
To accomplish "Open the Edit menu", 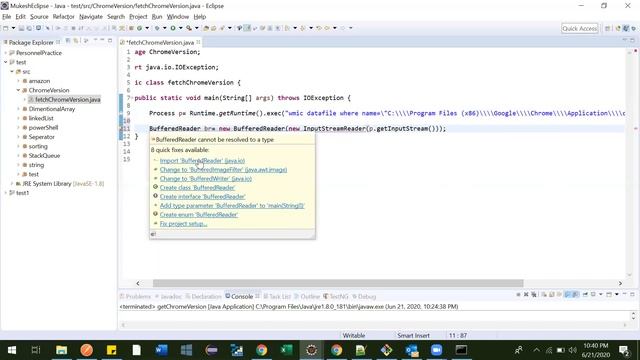I will (x=20, y=17).
